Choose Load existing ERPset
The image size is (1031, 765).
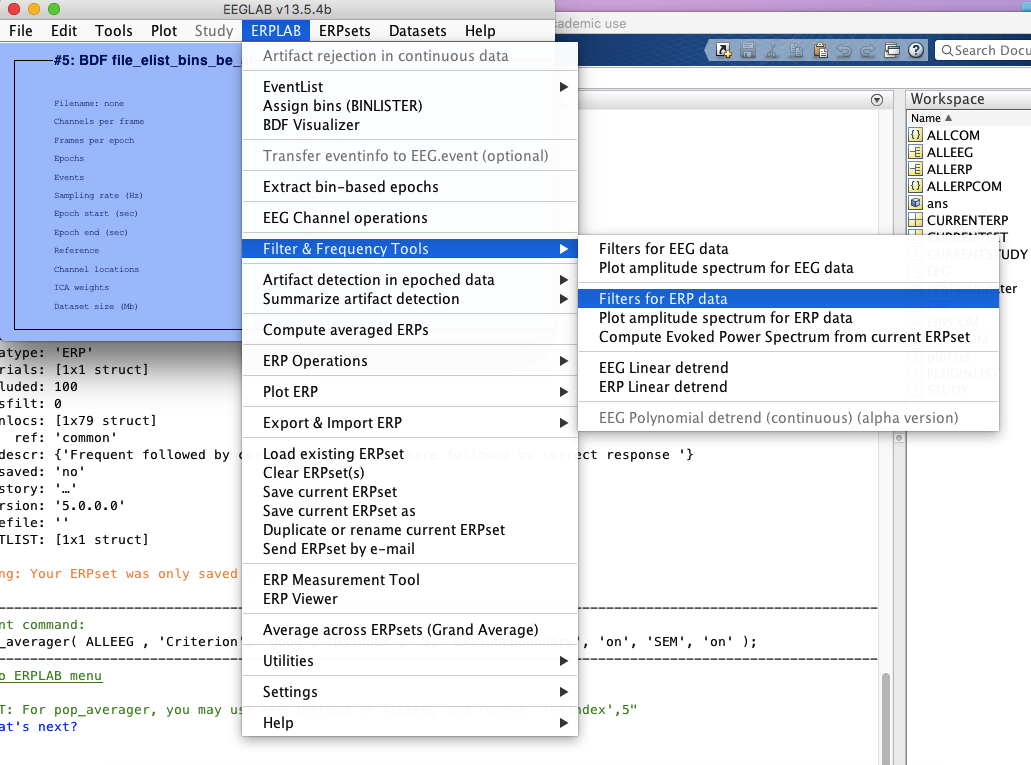click(410, 454)
